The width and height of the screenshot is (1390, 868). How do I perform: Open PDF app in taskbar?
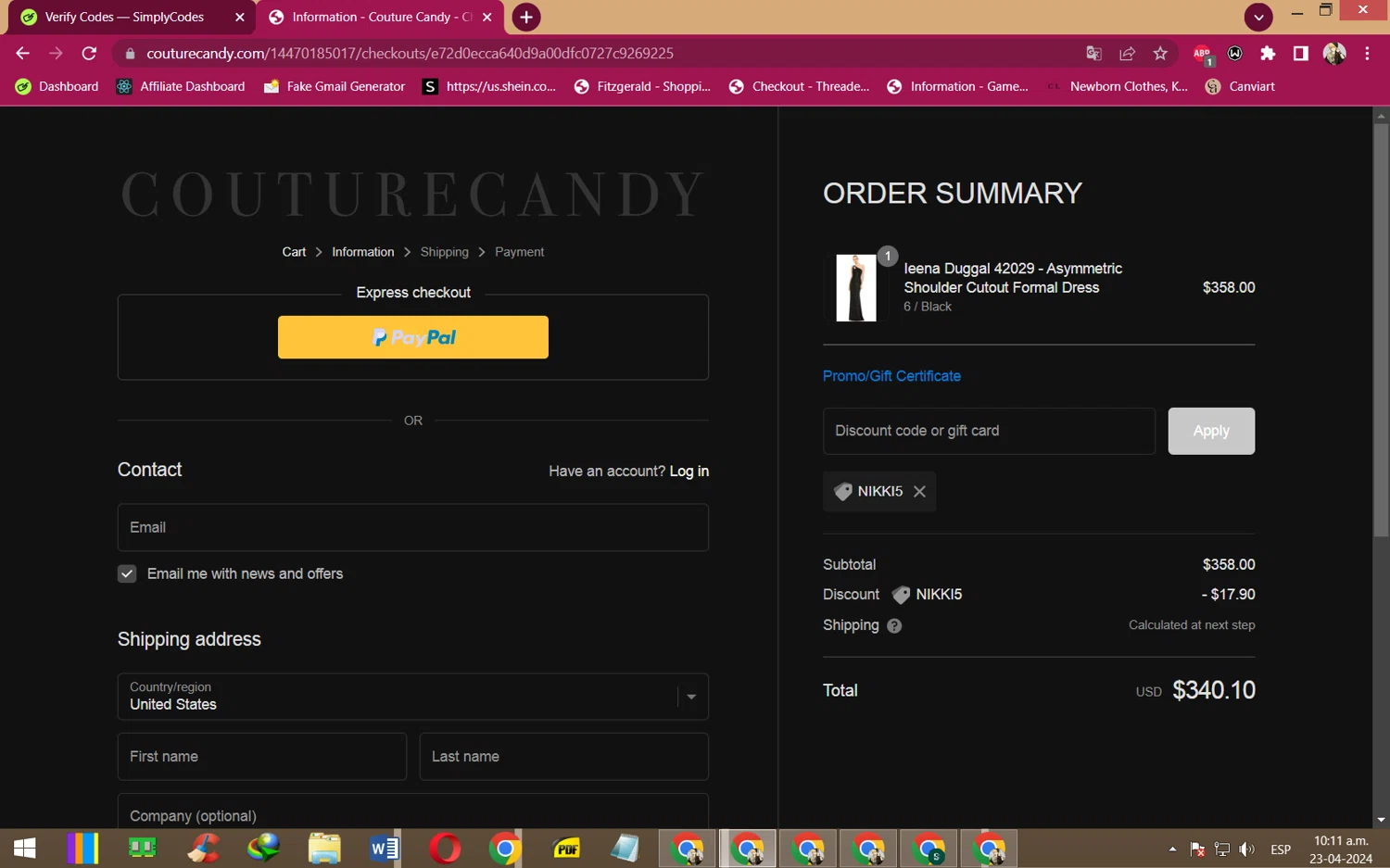tap(565, 848)
